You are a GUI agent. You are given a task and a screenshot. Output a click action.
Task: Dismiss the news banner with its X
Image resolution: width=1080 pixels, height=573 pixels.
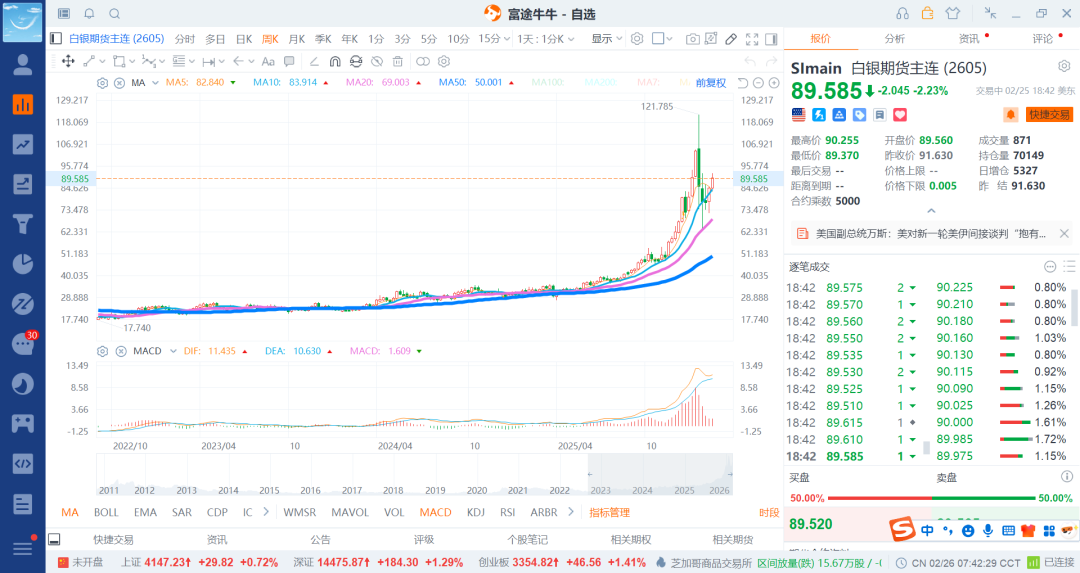[1064, 233]
